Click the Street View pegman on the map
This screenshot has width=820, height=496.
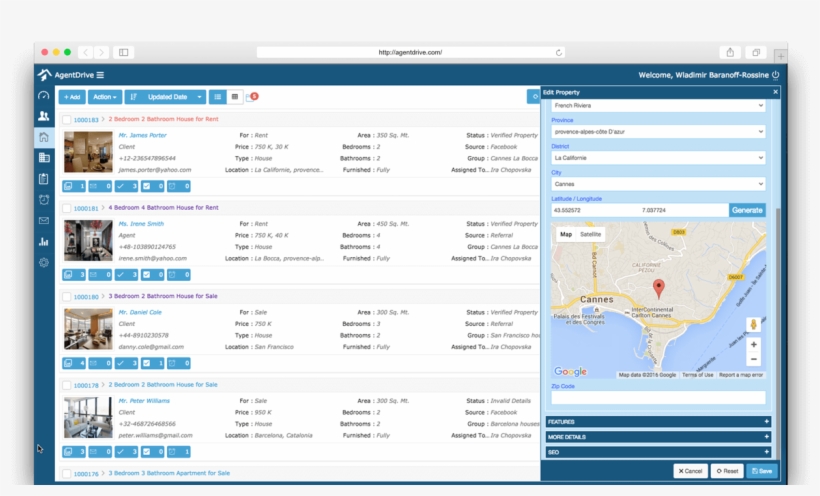tap(753, 325)
